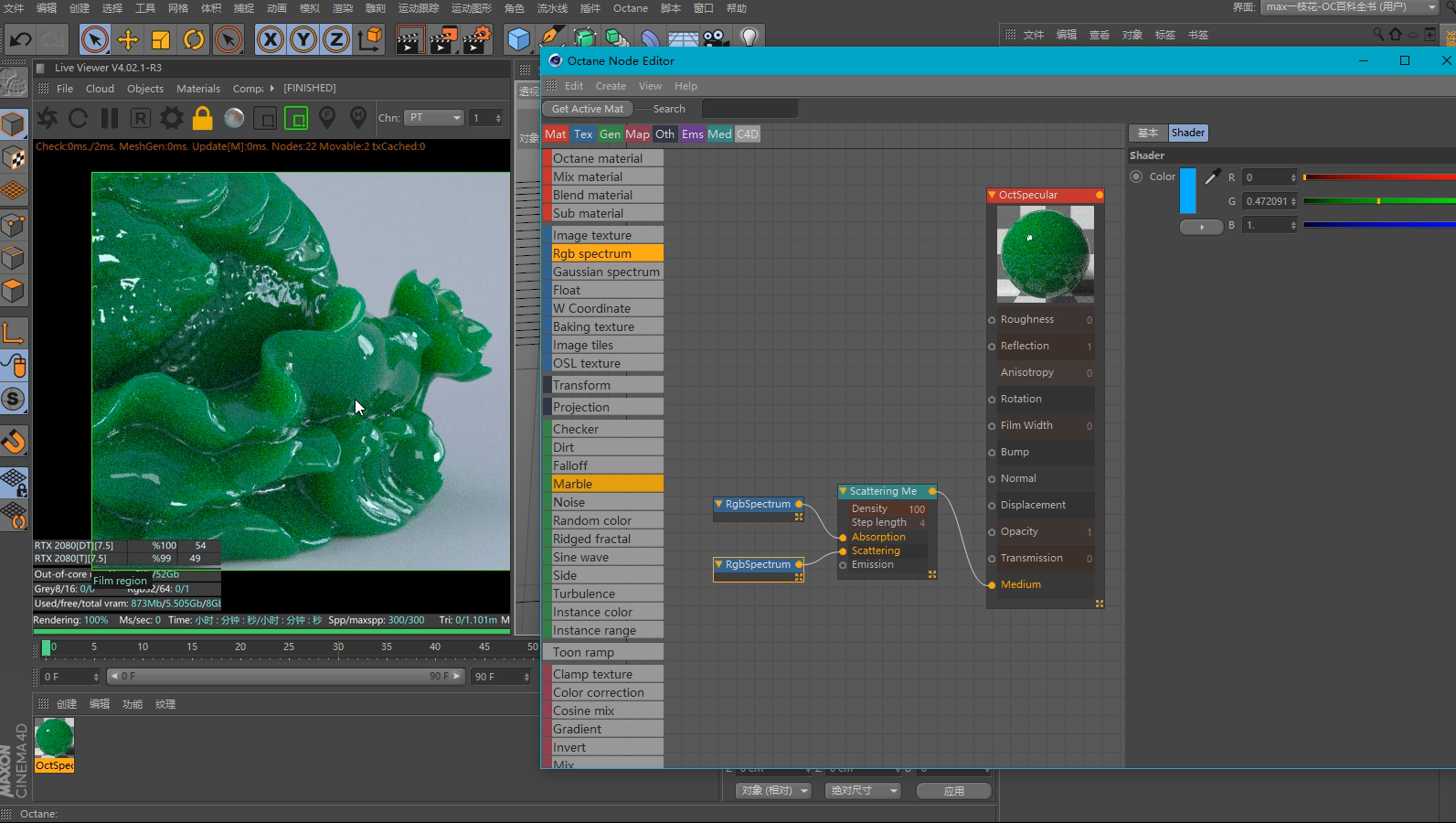Image resolution: width=1456 pixels, height=823 pixels.
Task: Add an Rgb spectrum node
Action: pyautogui.click(x=603, y=253)
